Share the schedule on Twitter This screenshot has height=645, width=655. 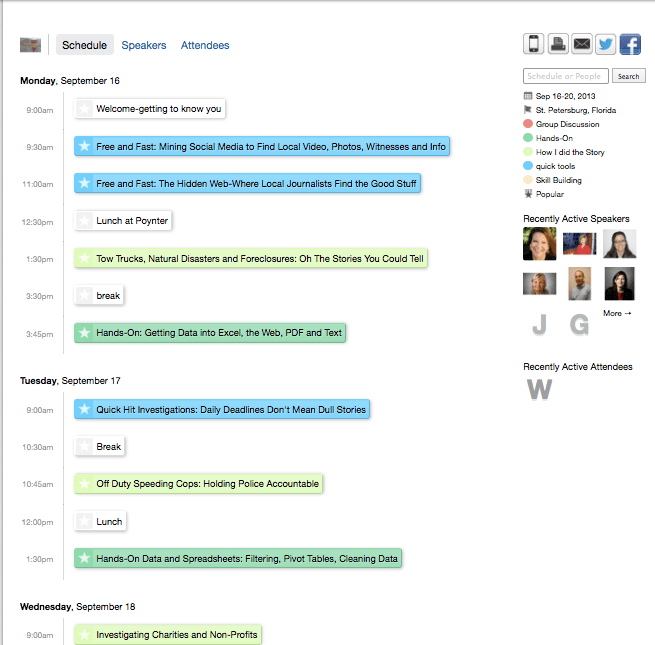tap(606, 44)
